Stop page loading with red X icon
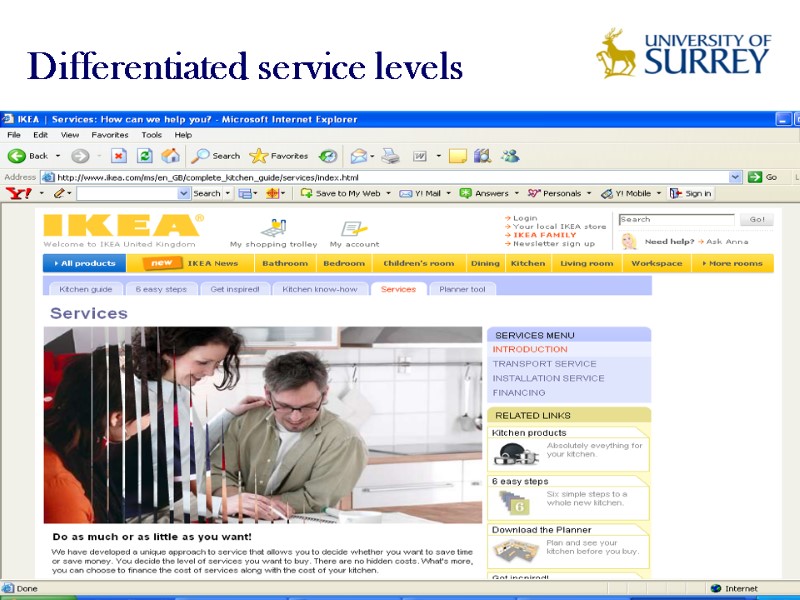 pyautogui.click(x=119, y=156)
